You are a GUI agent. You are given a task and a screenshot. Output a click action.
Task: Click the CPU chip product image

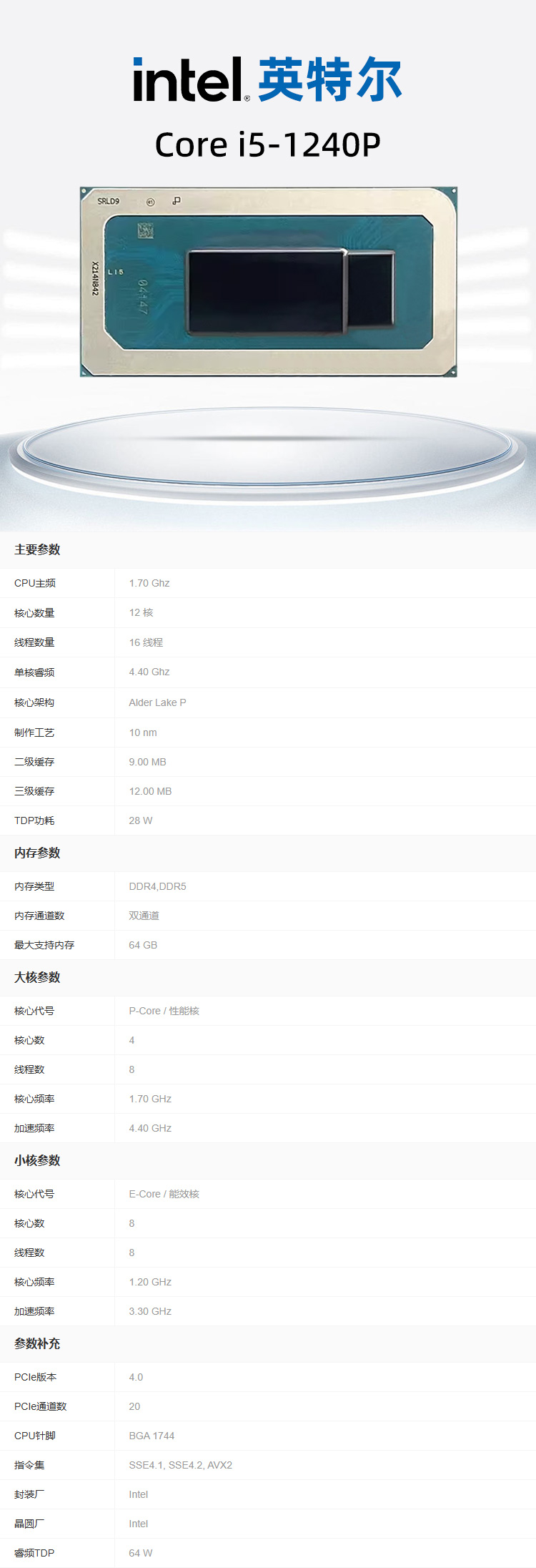268,281
